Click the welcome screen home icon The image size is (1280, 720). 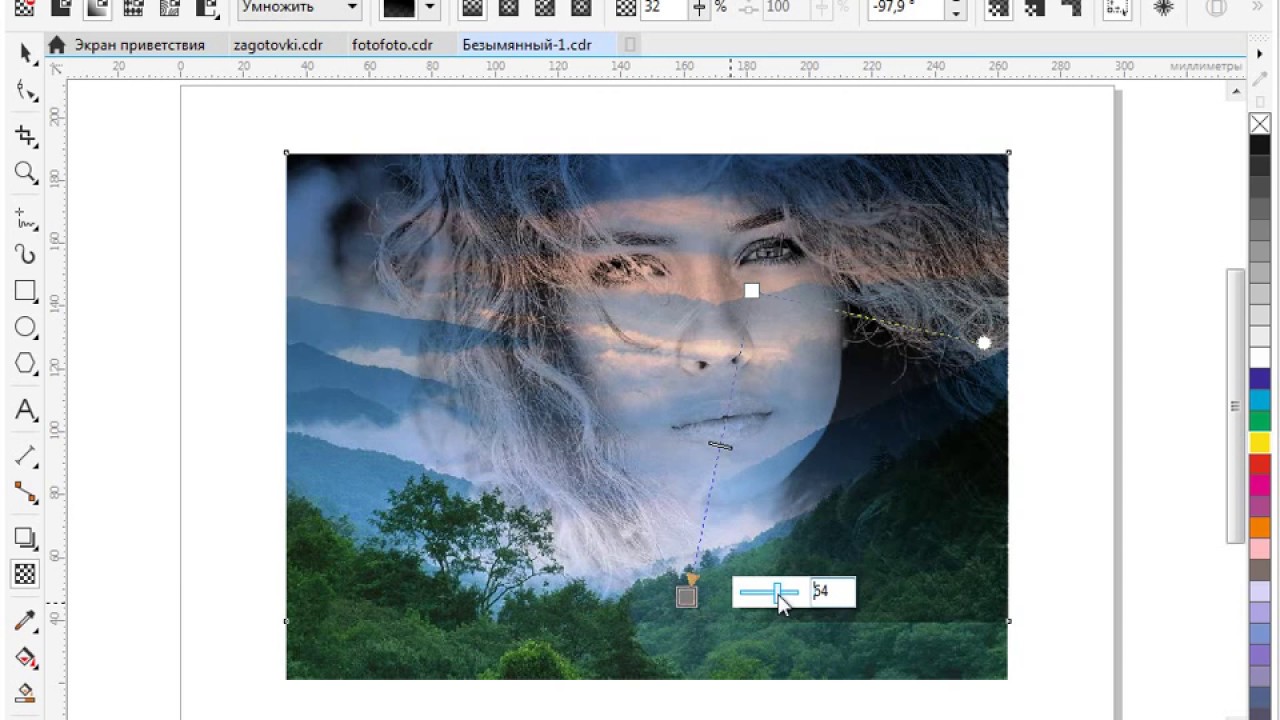(x=57, y=45)
